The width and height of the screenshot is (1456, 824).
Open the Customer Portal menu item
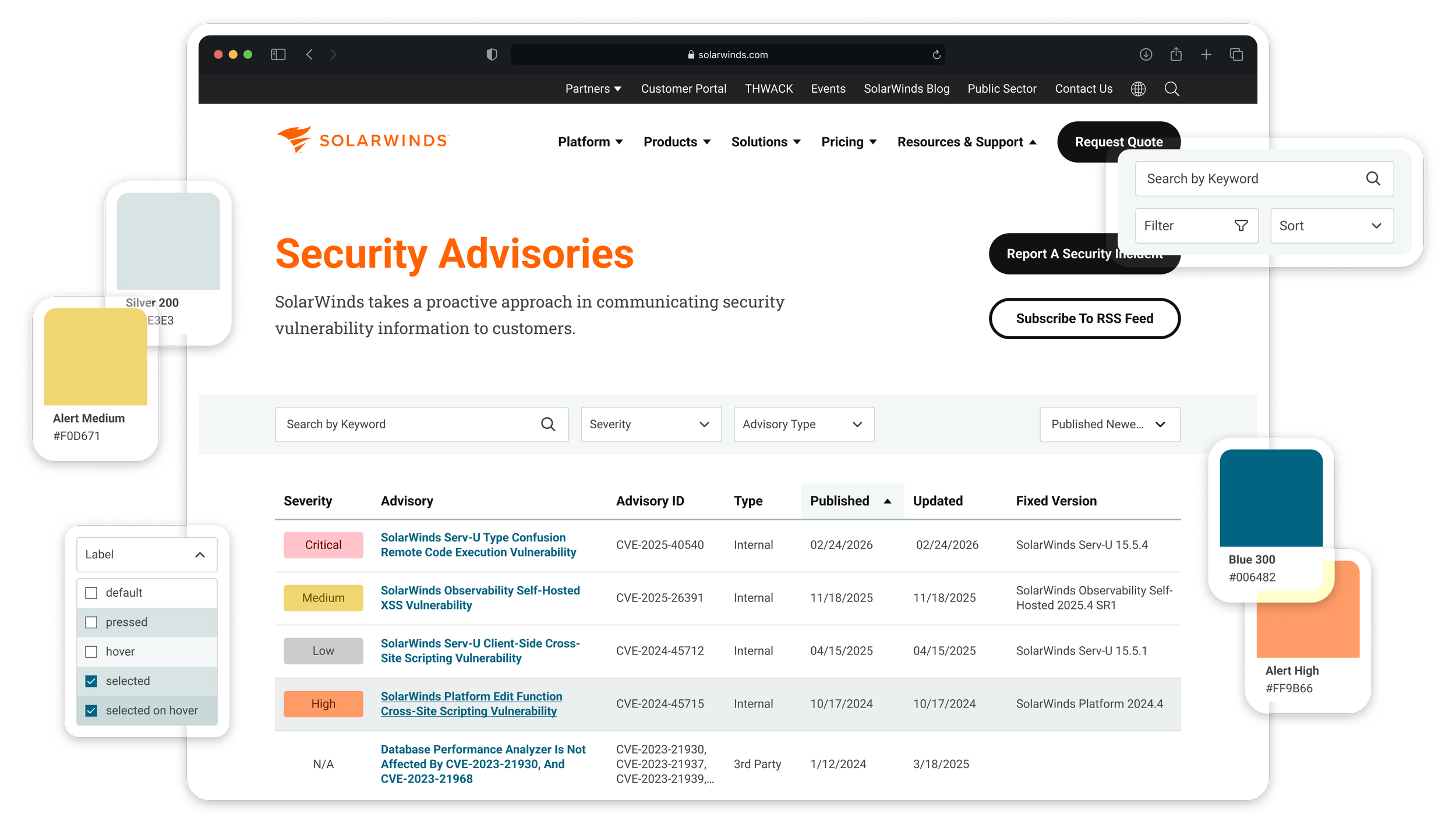point(683,89)
